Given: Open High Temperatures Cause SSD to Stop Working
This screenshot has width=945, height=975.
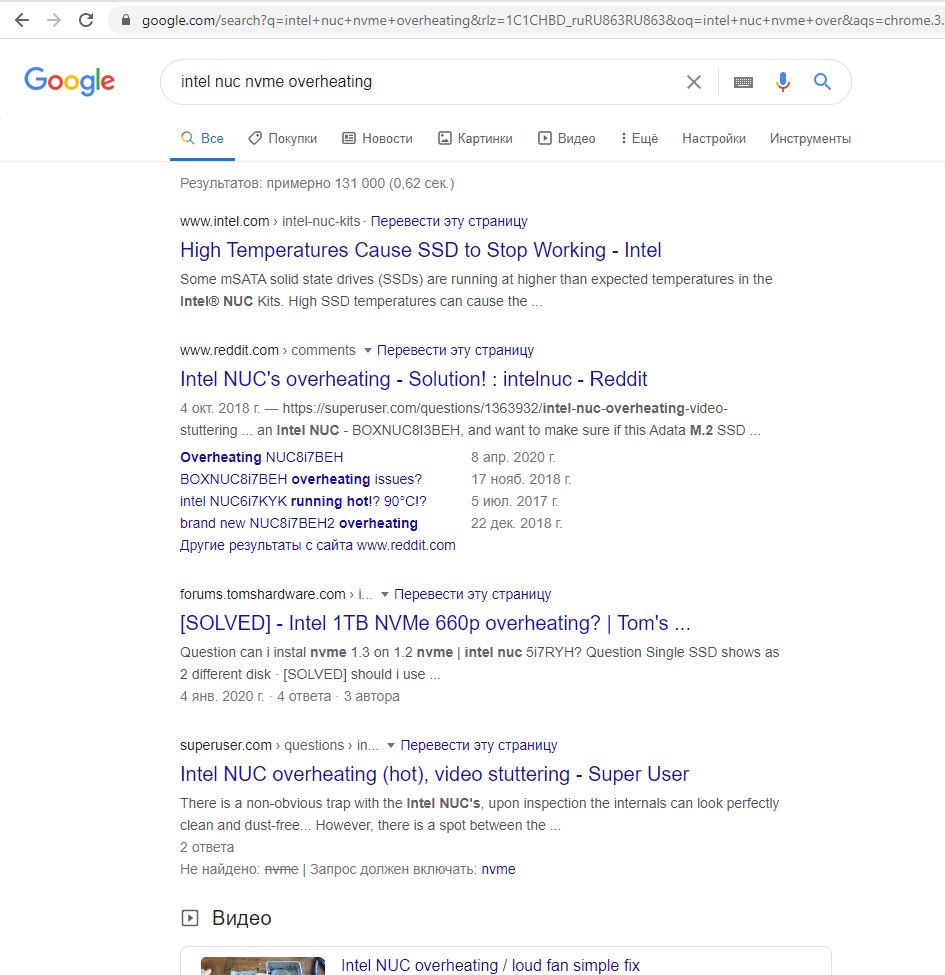Looking at the screenshot, I should [x=420, y=250].
